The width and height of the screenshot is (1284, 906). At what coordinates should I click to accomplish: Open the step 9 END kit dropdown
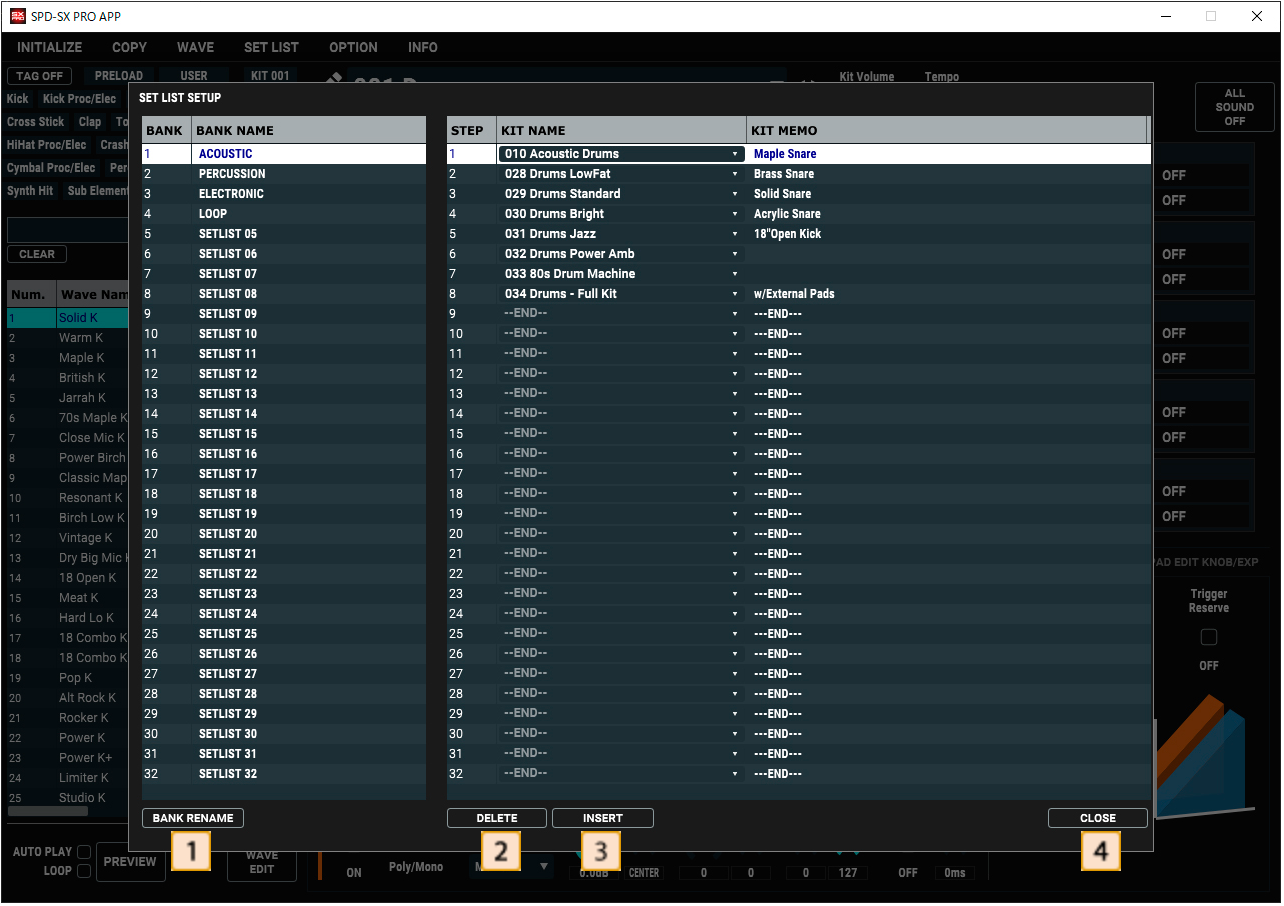click(x=735, y=314)
